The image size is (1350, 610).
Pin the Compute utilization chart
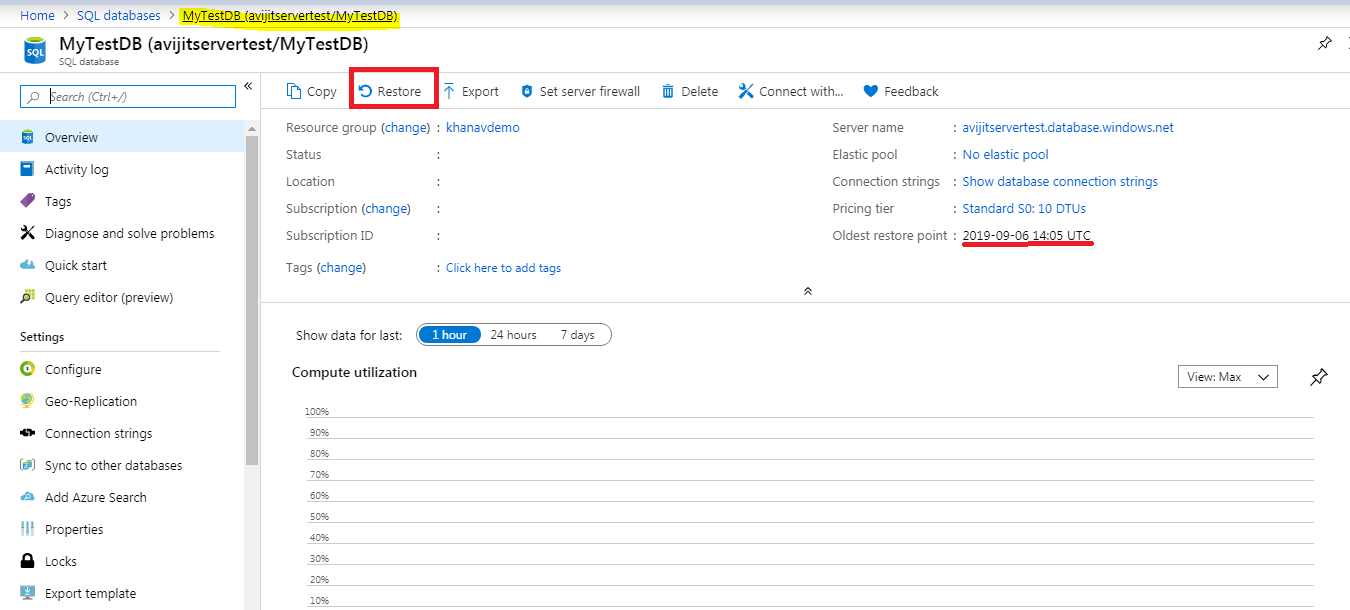[1319, 377]
